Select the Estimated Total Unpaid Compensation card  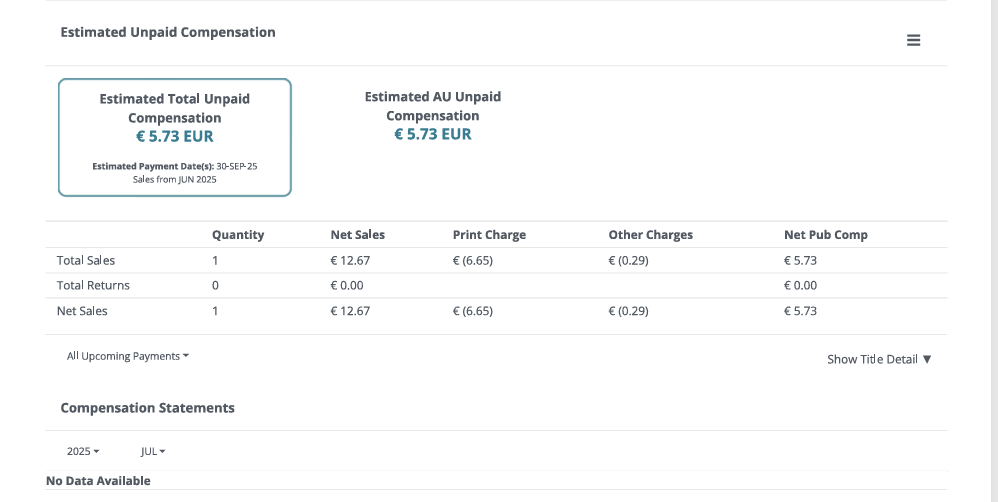click(175, 137)
